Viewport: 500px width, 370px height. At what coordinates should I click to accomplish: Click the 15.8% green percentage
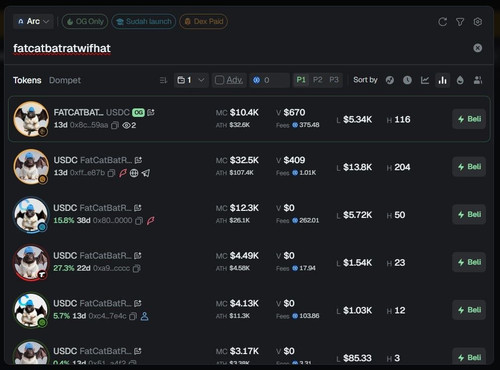(x=64, y=221)
